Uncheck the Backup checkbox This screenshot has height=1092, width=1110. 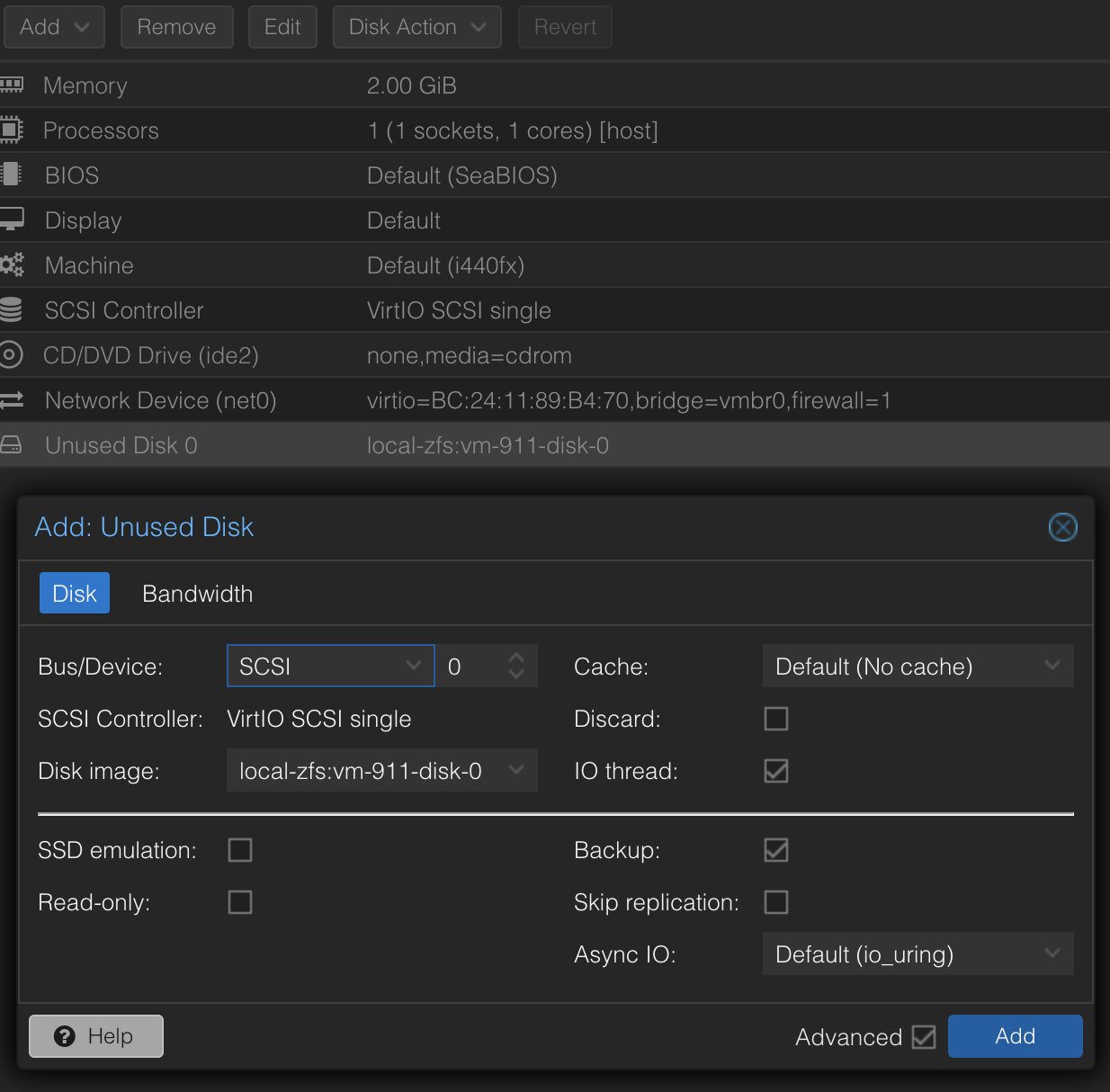point(775,850)
